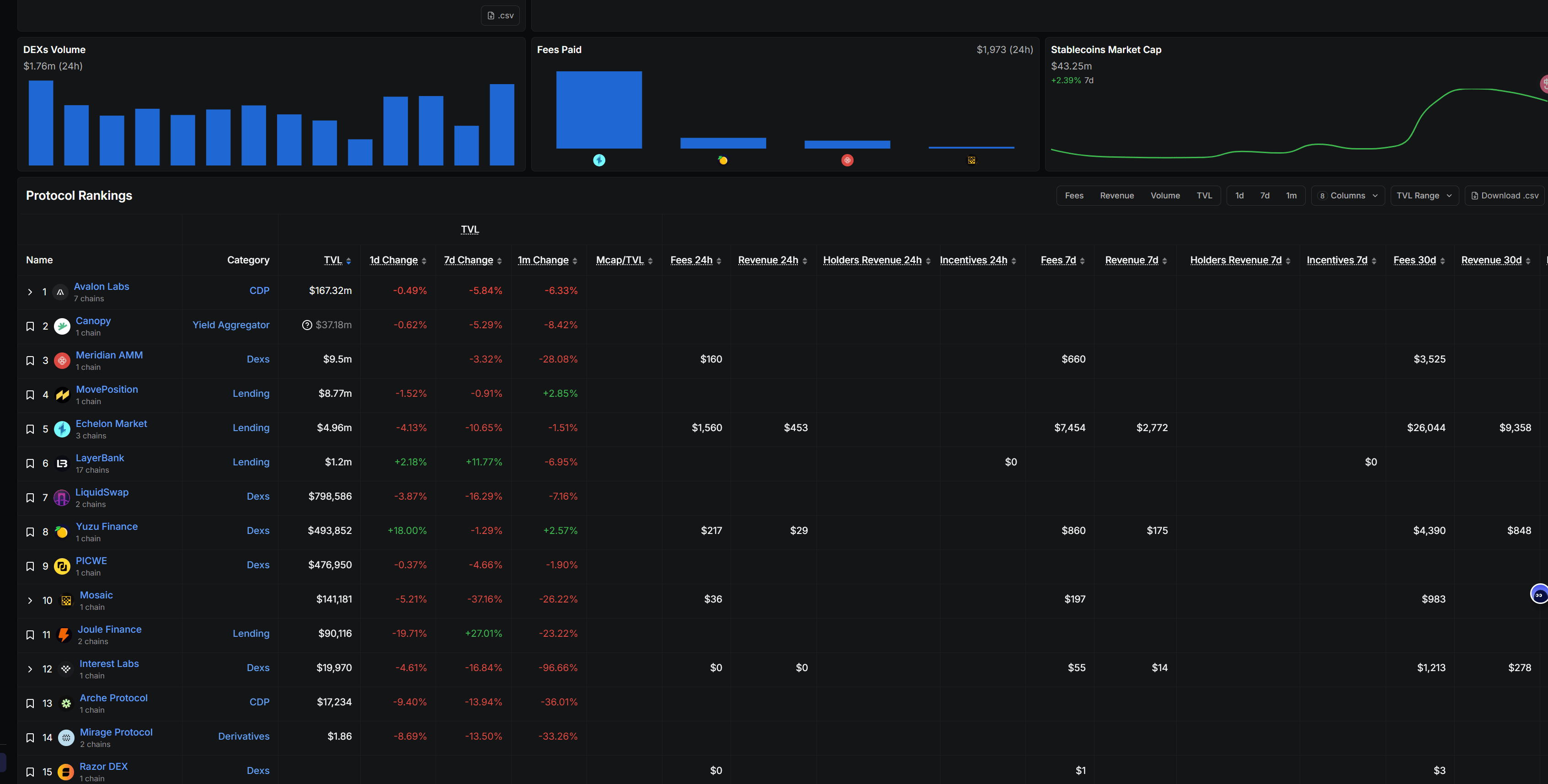Bookmark the Yuzu Finance row
Viewport: 1548px width, 784px height.
30,532
